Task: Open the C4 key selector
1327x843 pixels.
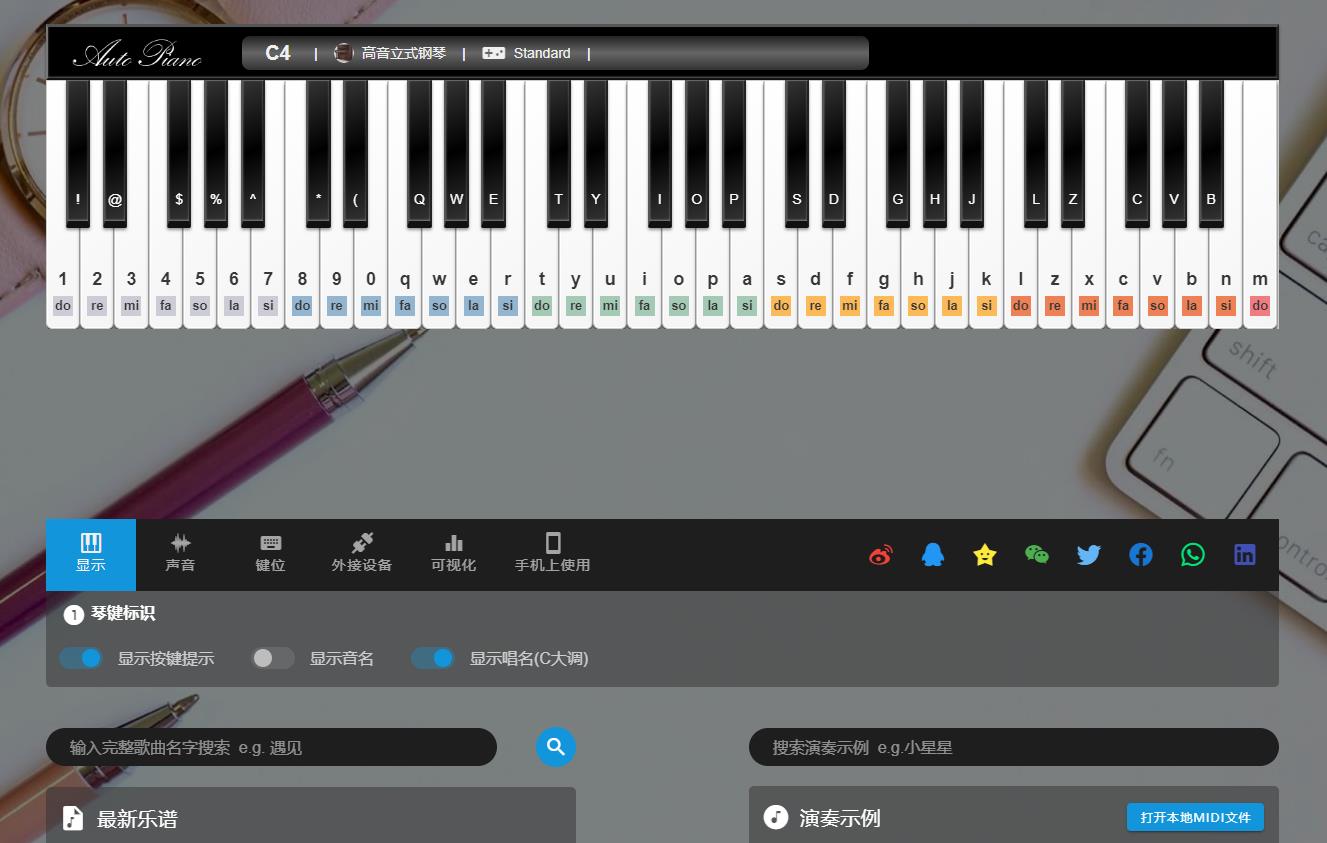Action: coord(278,53)
